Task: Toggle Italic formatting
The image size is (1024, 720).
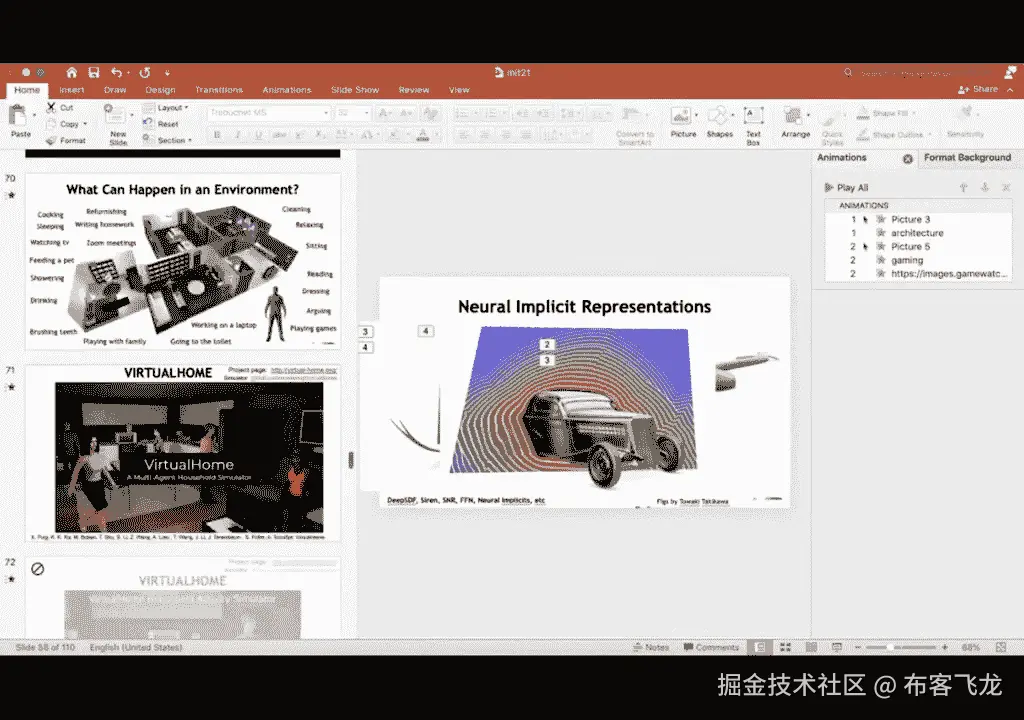Action: click(x=238, y=135)
